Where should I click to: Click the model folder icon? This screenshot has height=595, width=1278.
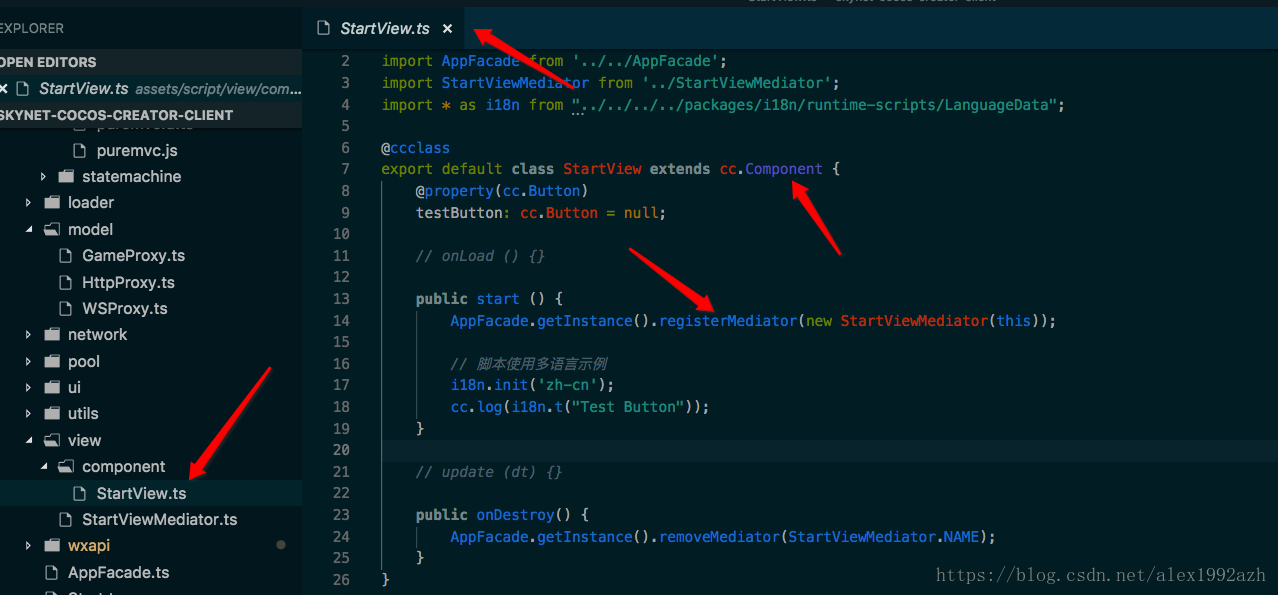pyautogui.click(x=52, y=230)
